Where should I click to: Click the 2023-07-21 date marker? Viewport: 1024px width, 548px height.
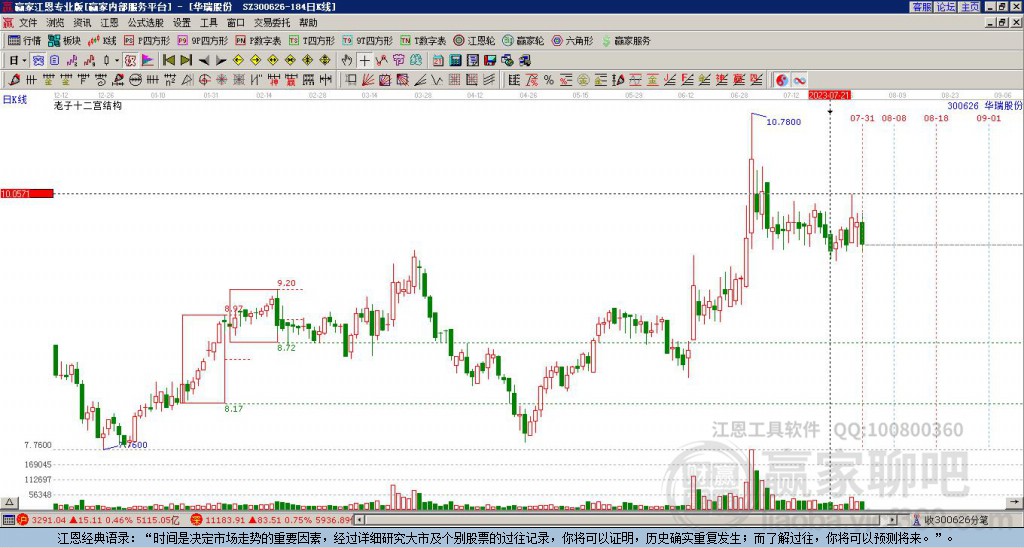[x=829, y=95]
